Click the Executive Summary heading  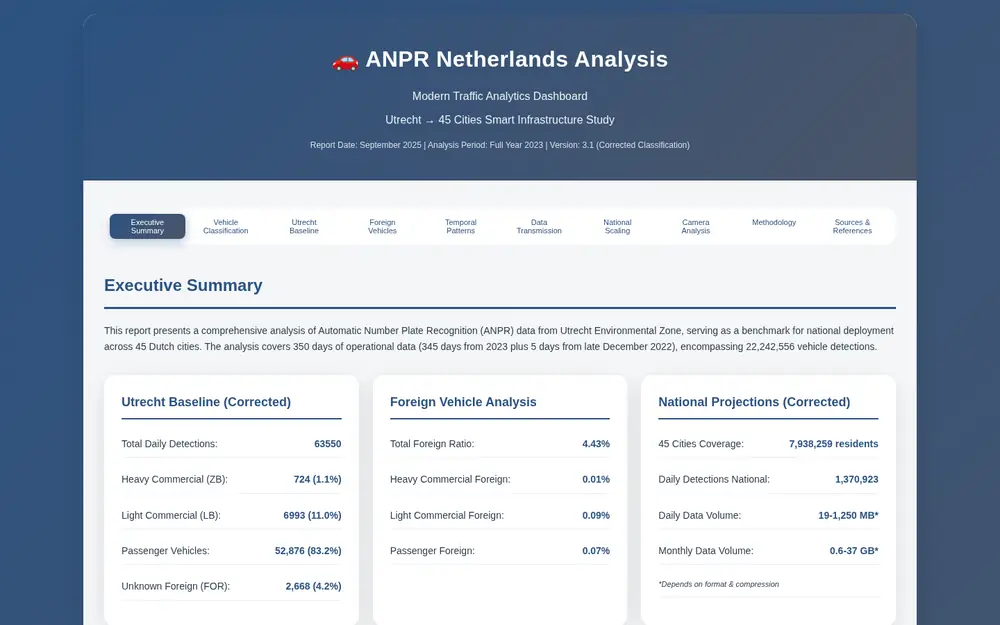pyautogui.click(x=183, y=285)
